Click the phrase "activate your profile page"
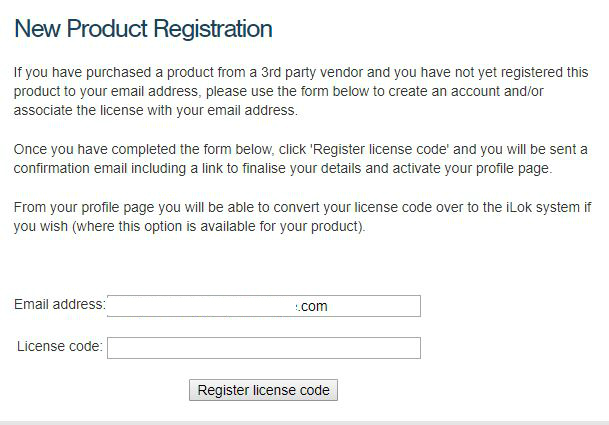 pyautogui.click(x=468, y=168)
